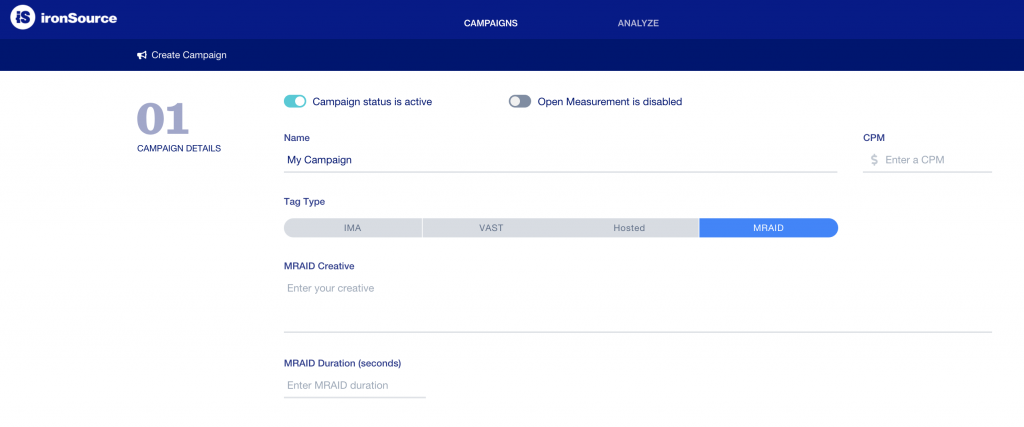
Task: Focus the MRAID Duration seconds input
Action: [354, 385]
